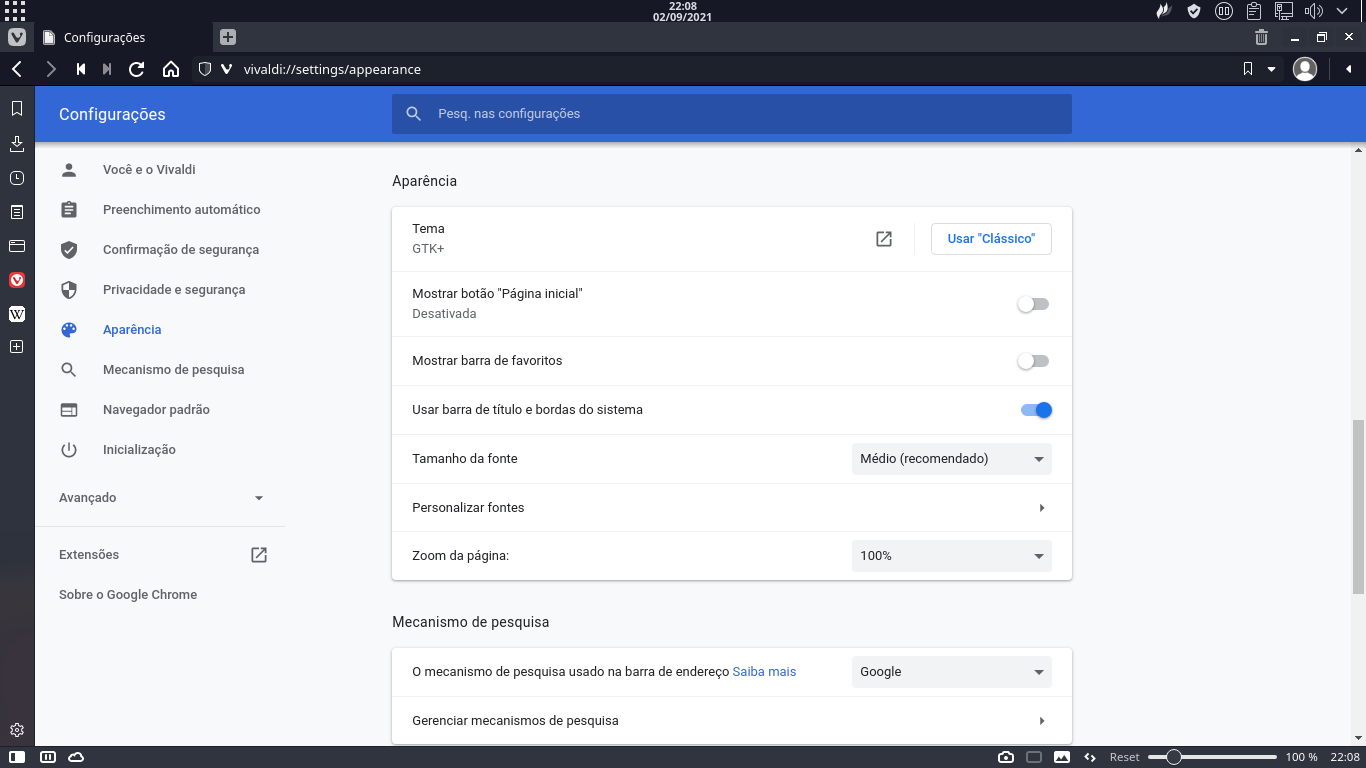This screenshot has height=768, width=1366.
Task: Click the rewind history button
Action: (81, 69)
